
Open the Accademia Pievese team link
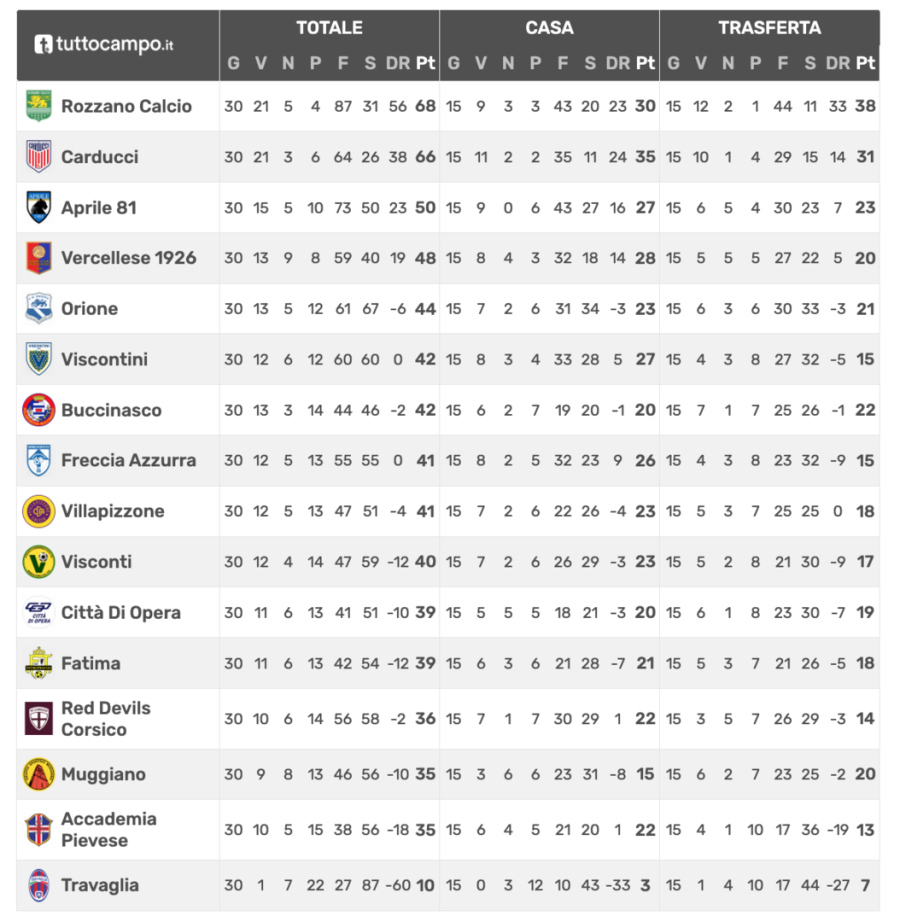108,829
